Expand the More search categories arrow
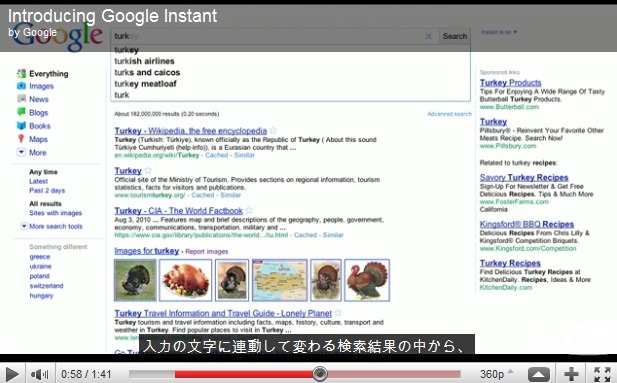617x383 pixels. click(x=21, y=152)
